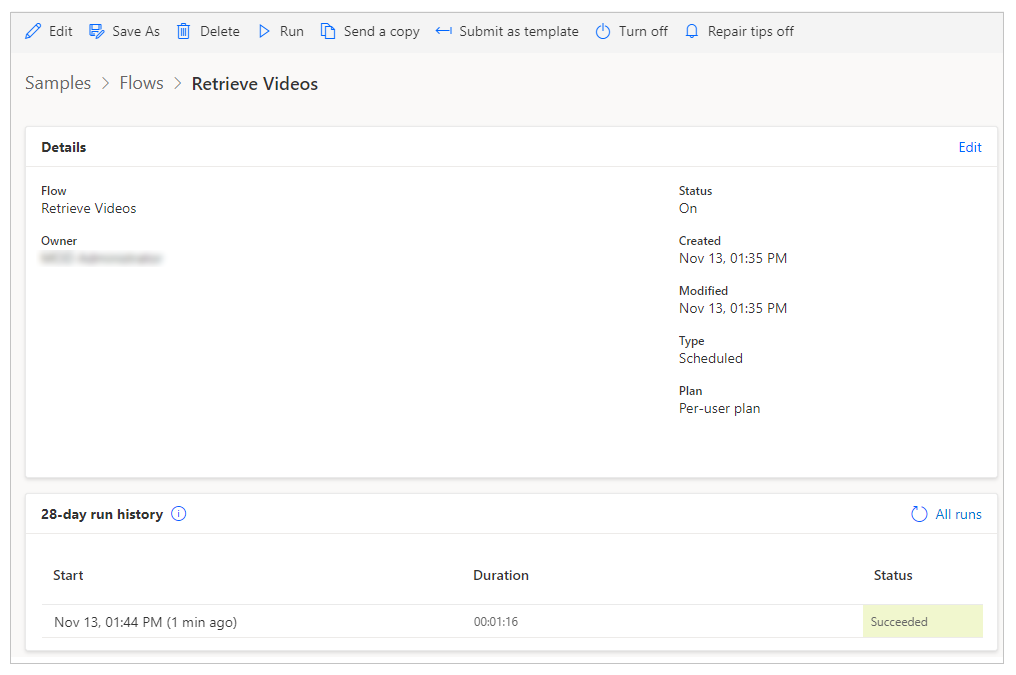Click the Created date Nov 13, 01:35 PM
Image resolution: width=1016 pixels, height=675 pixels.
coord(733,258)
